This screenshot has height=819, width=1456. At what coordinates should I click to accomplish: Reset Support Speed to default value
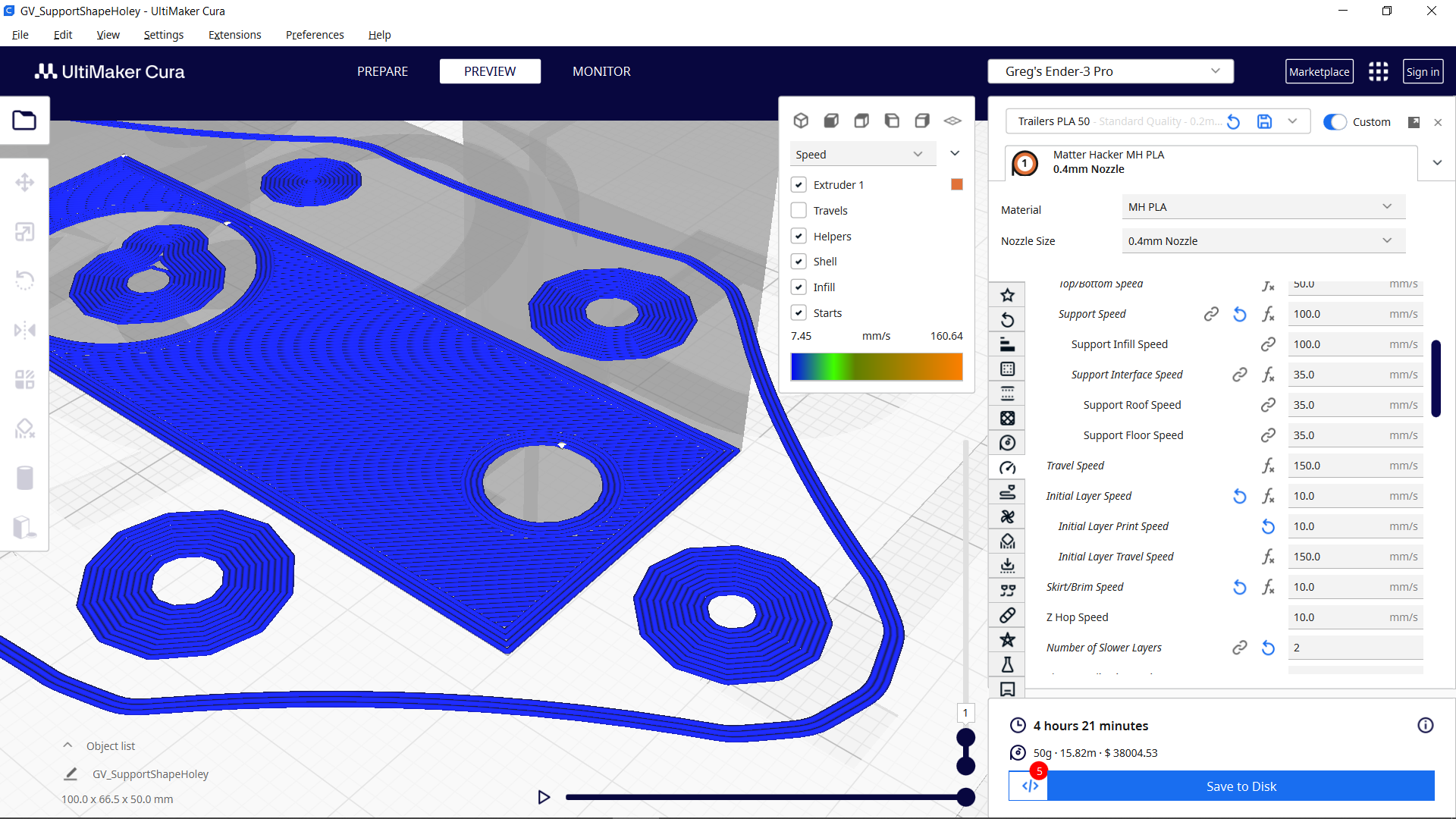pos(1240,314)
